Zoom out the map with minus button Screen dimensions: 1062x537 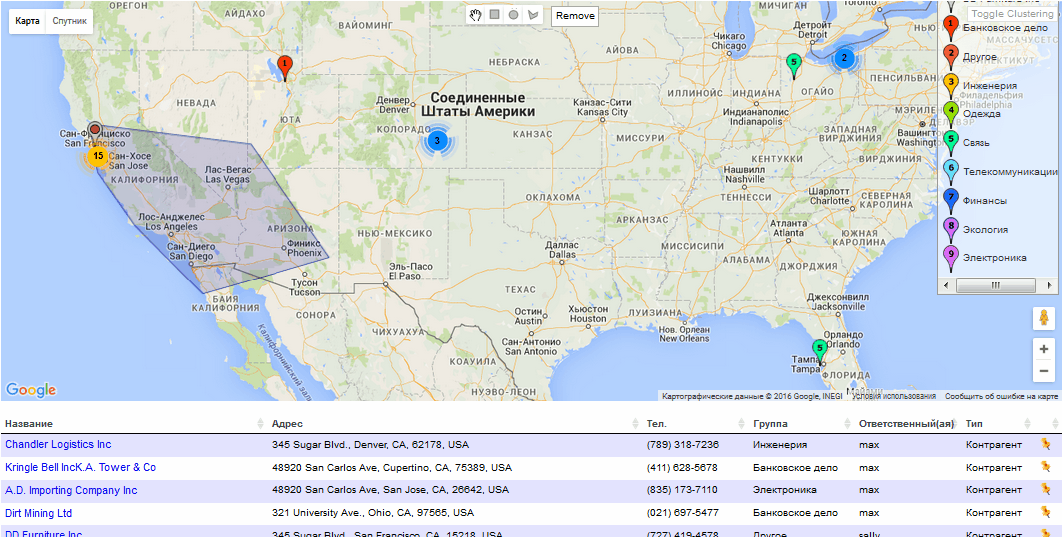click(x=1043, y=371)
